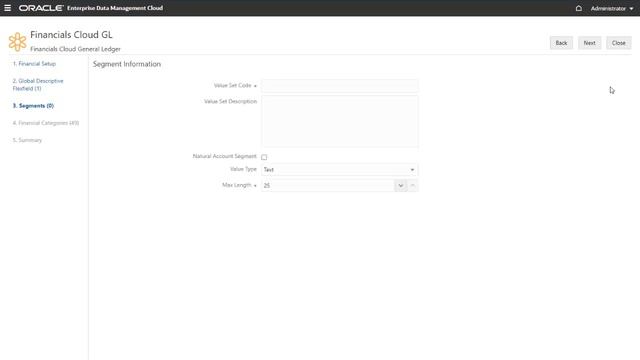This screenshot has height=360, width=640.
Task: Click the Financials Cloud GL application icon
Action: 17,42
